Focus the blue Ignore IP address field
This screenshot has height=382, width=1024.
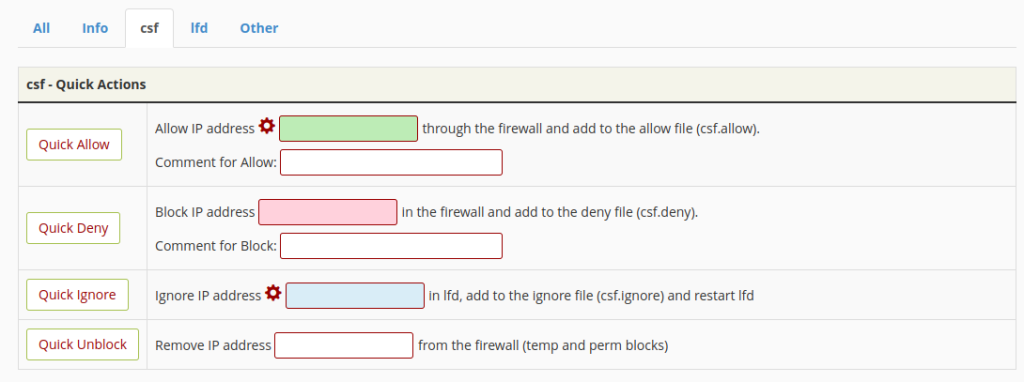tap(355, 296)
